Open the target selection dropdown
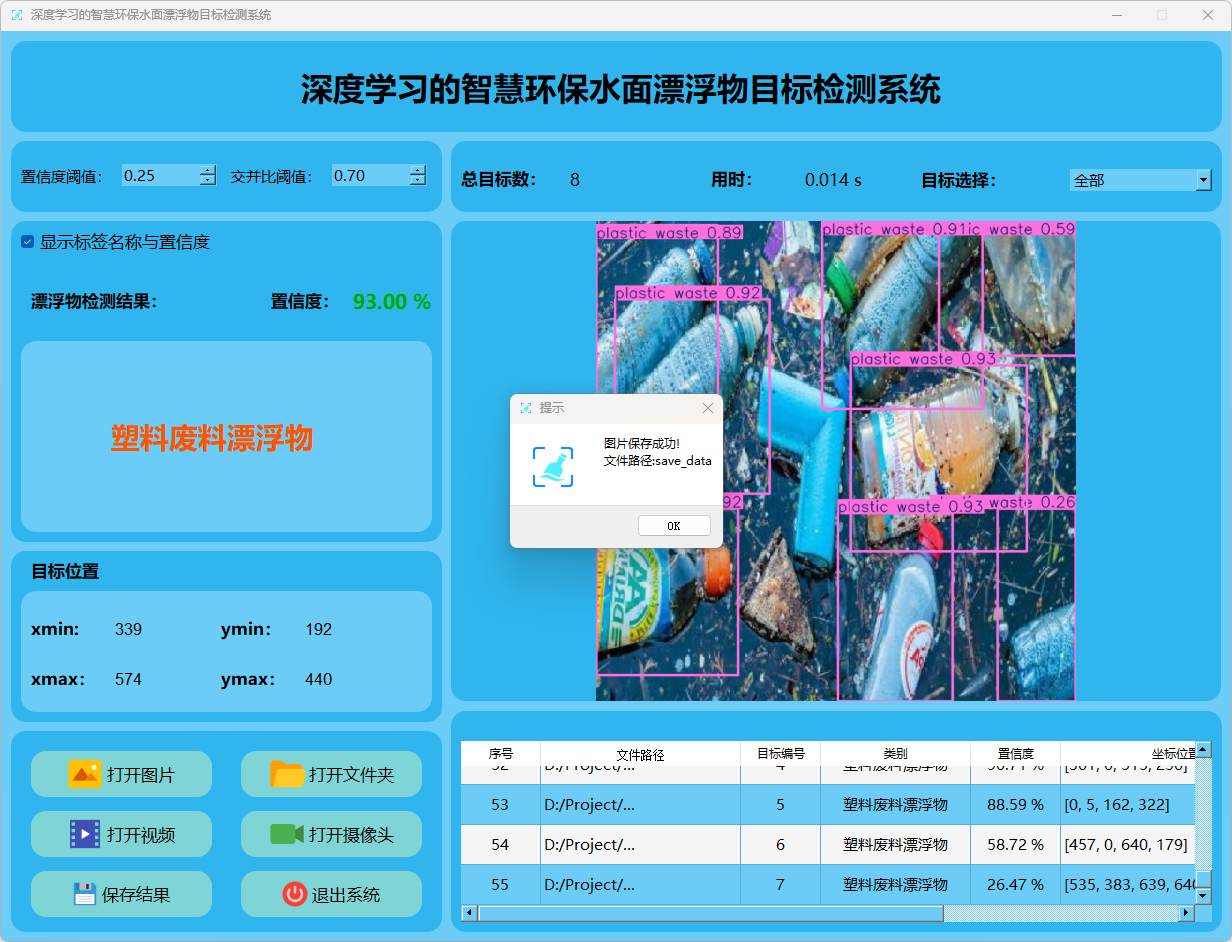 (x=1203, y=181)
